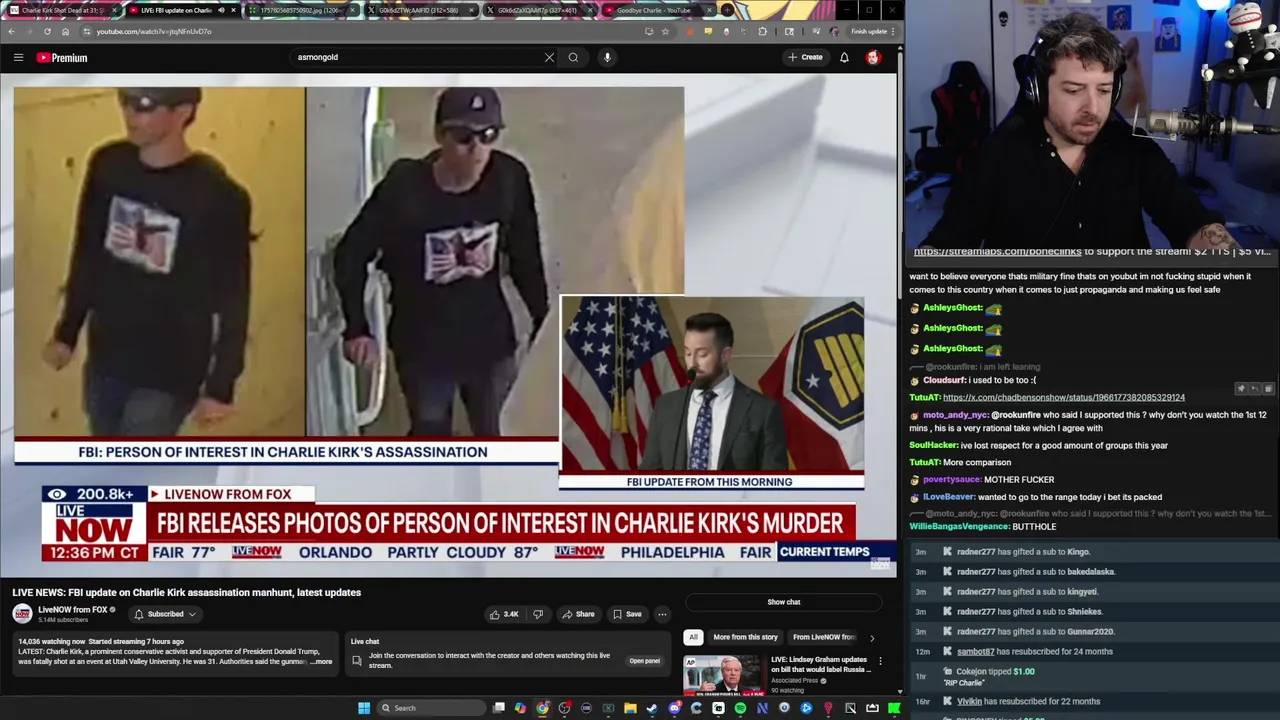Open streamlabs donation link in chat
Screen dimensions: 1280x720
click(x=997, y=252)
